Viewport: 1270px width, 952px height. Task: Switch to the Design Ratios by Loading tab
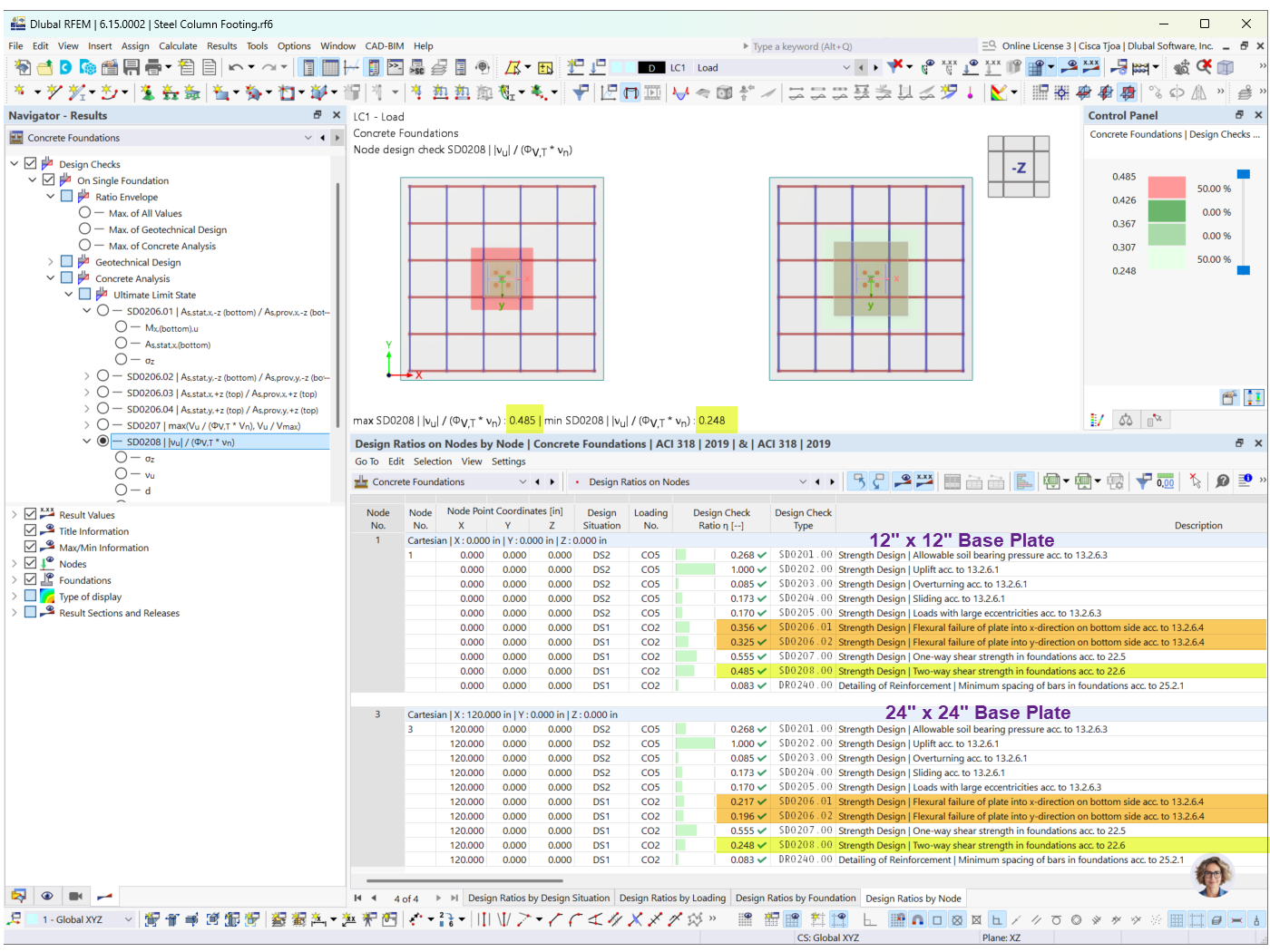tap(672, 898)
